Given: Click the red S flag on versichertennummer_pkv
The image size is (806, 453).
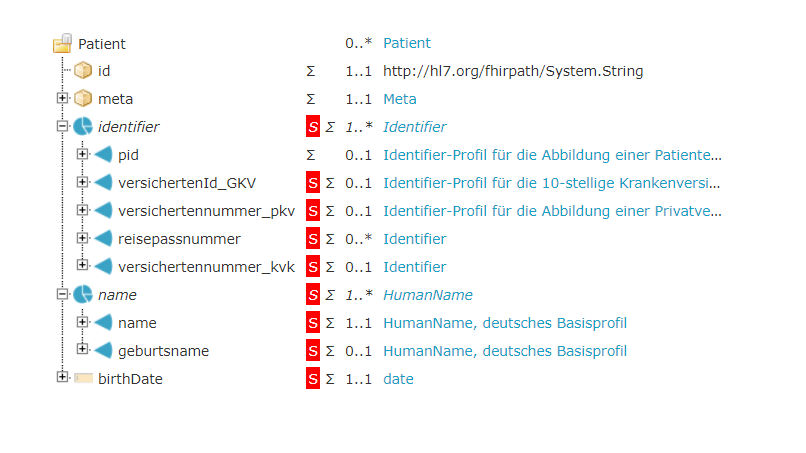Looking at the screenshot, I should [x=313, y=211].
